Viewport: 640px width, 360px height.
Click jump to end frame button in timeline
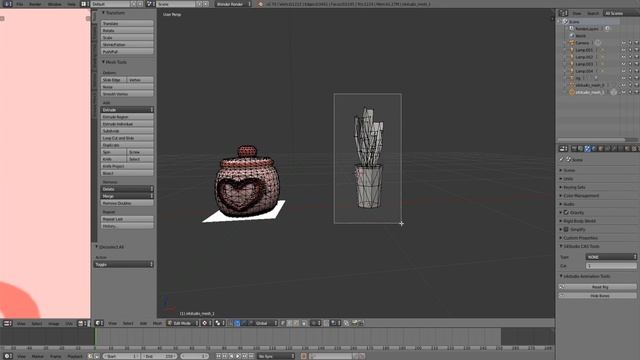click(251, 356)
